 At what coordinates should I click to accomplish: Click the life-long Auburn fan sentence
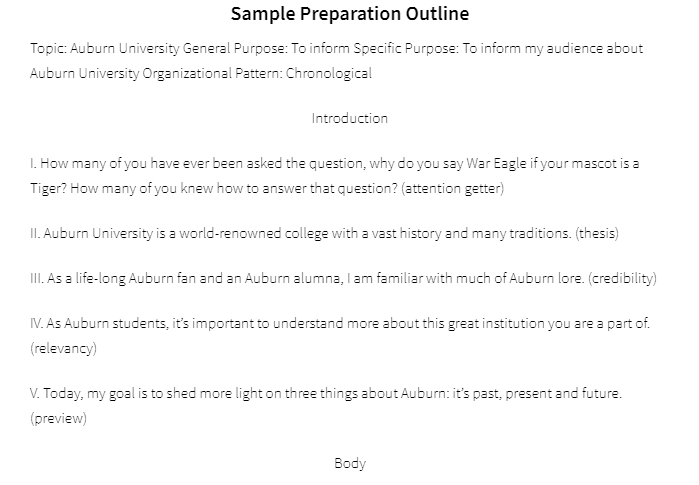316,279
